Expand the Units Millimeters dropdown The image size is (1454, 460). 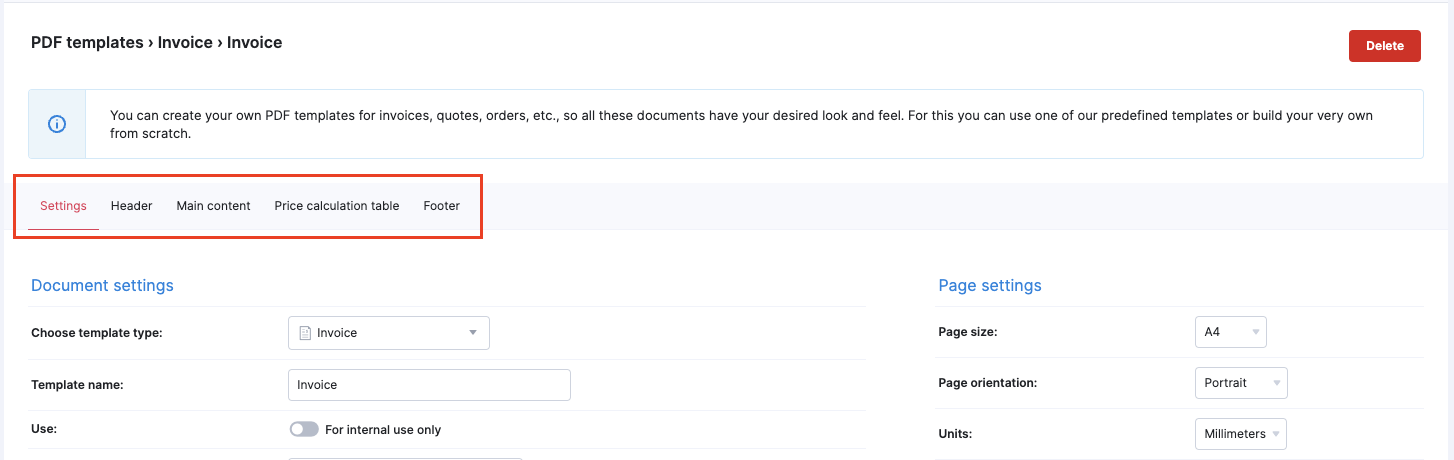tap(1240, 434)
